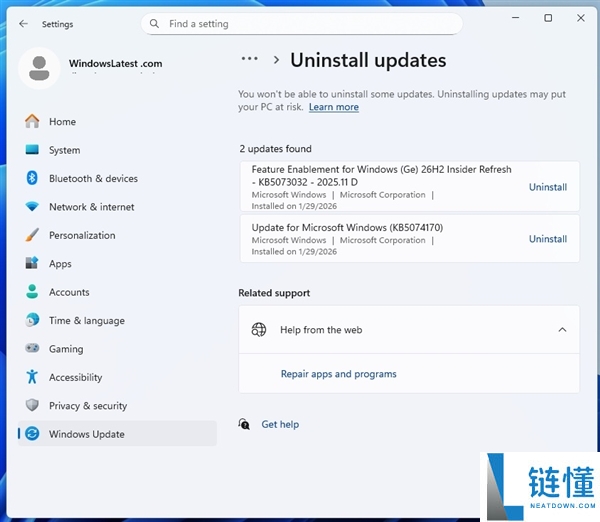Click into the Find a setting search box
The height and width of the screenshot is (522, 600).
tap(310, 24)
